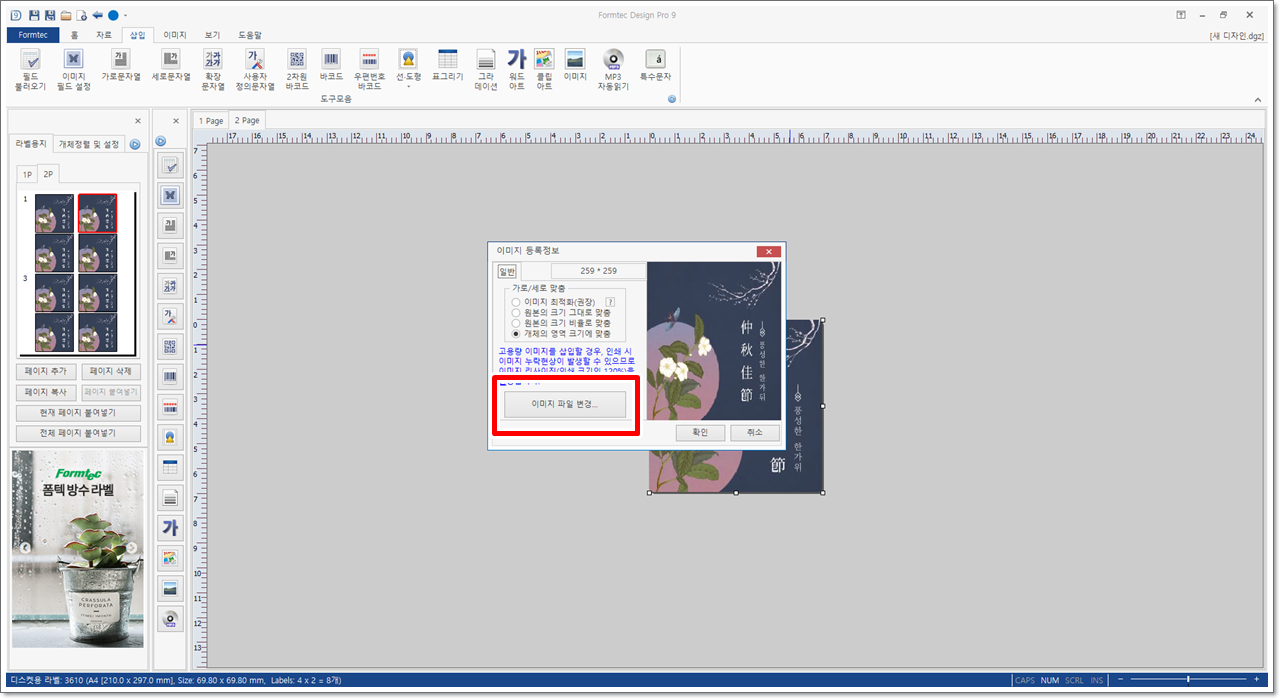1280x699 pixels.
Task: Select 이미지 최적화(권장) radio option
Action: coord(553,302)
